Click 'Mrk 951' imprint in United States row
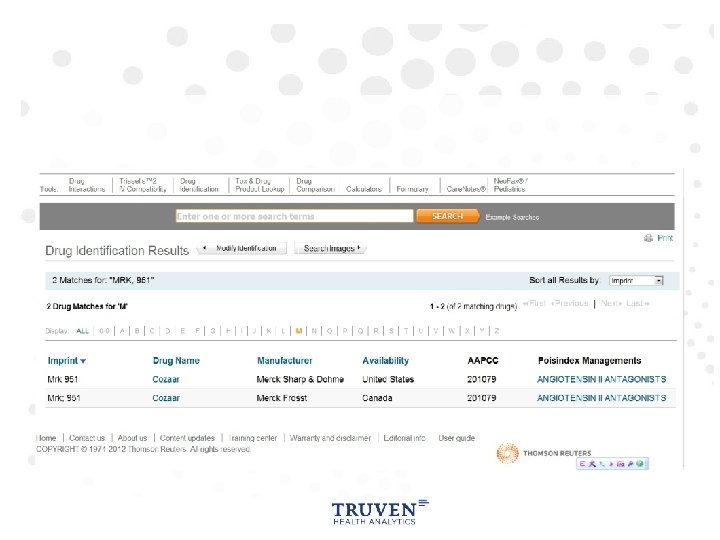Viewport: 720px width, 540px height. [x=62, y=379]
